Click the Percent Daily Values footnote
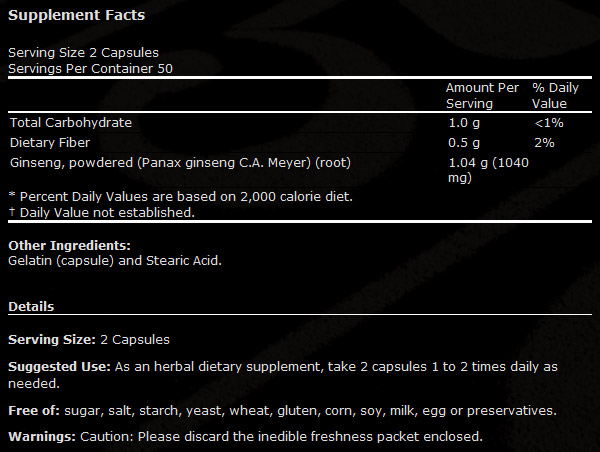The height and width of the screenshot is (452, 600). point(181,196)
